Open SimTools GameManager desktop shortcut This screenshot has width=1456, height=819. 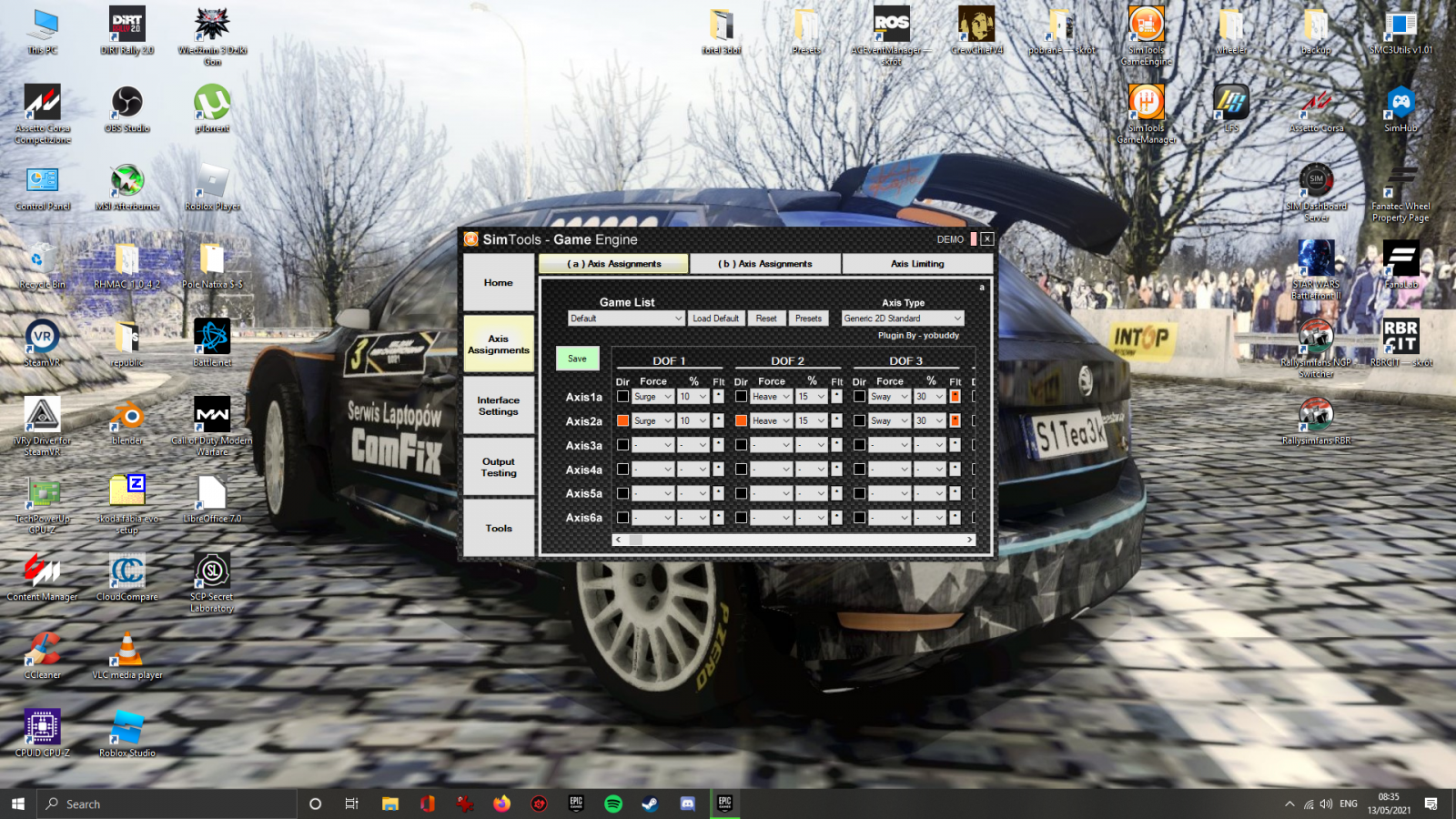pyautogui.click(x=1147, y=113)
